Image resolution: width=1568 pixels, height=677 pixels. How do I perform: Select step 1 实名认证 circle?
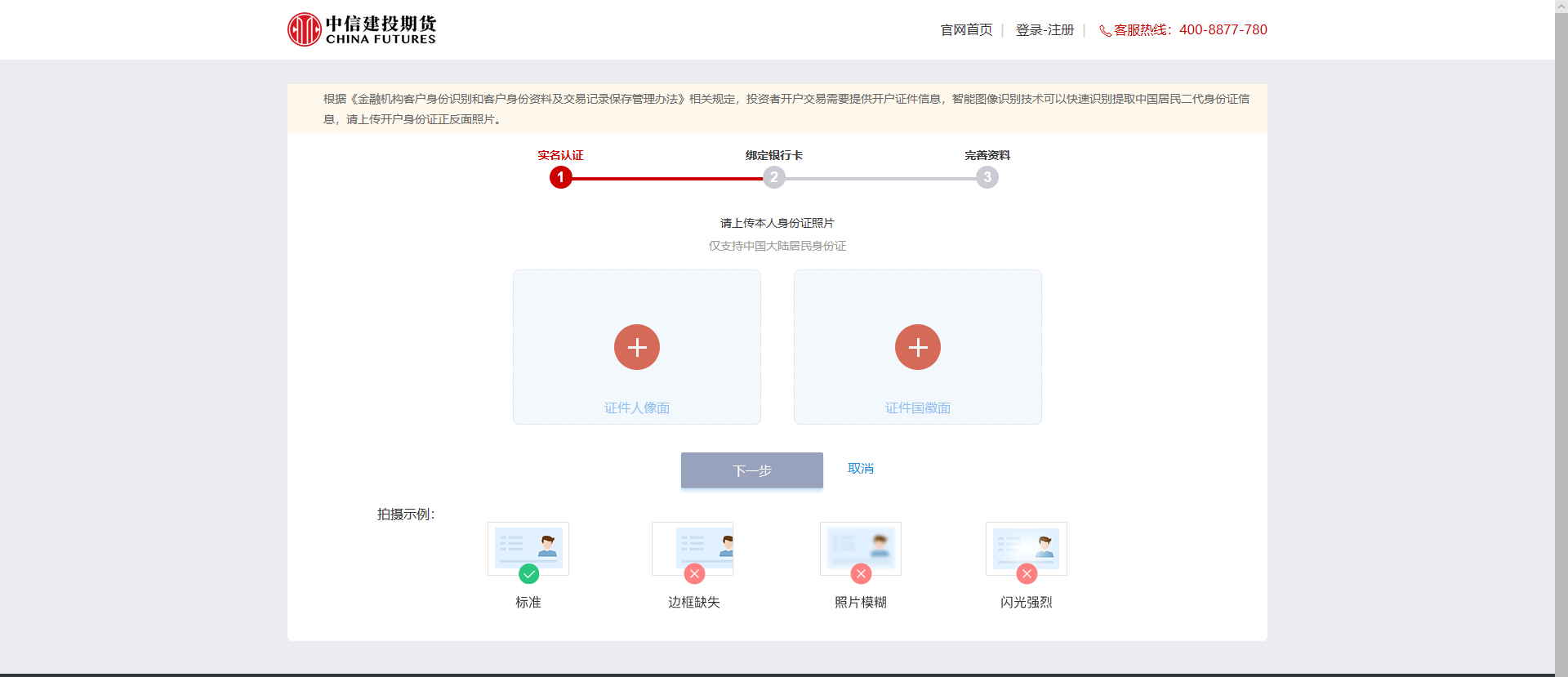point(561,177)
